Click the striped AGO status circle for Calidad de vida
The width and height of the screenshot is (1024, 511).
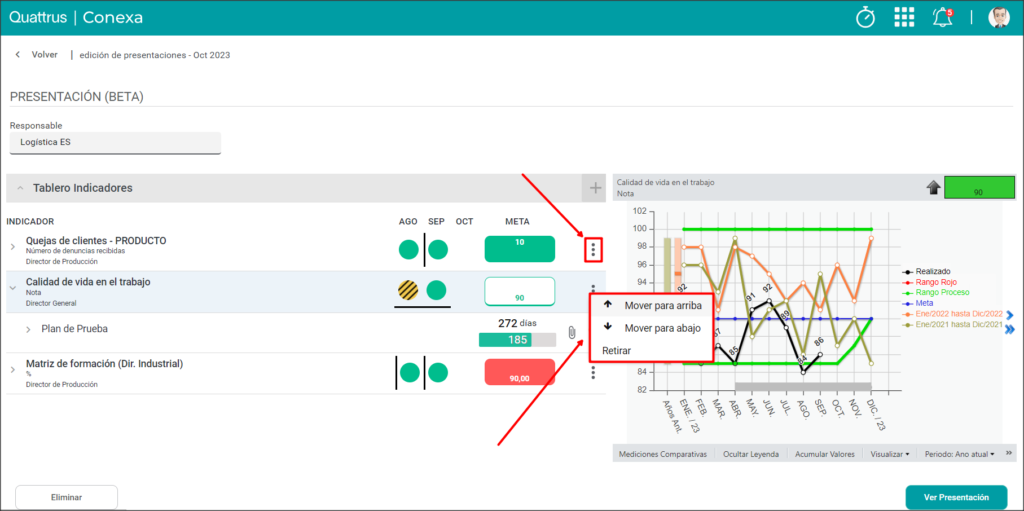(x=408, y=290)
